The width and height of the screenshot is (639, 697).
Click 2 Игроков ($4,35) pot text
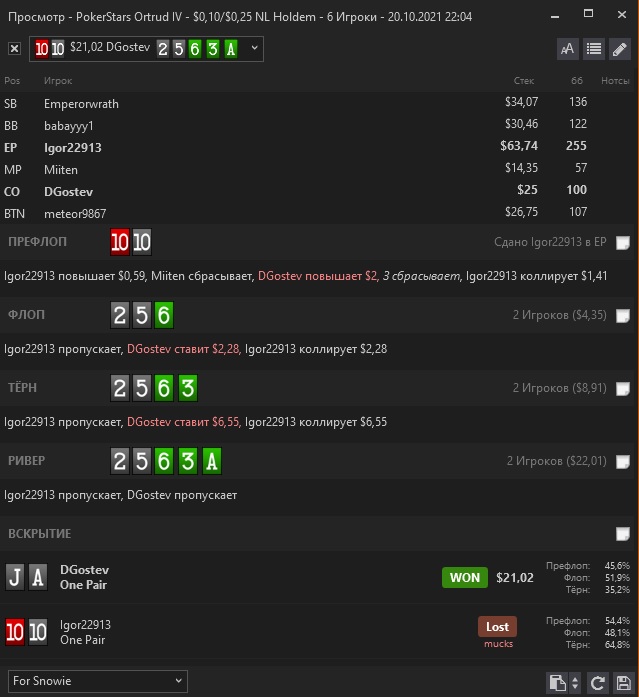tap(559, 315)
